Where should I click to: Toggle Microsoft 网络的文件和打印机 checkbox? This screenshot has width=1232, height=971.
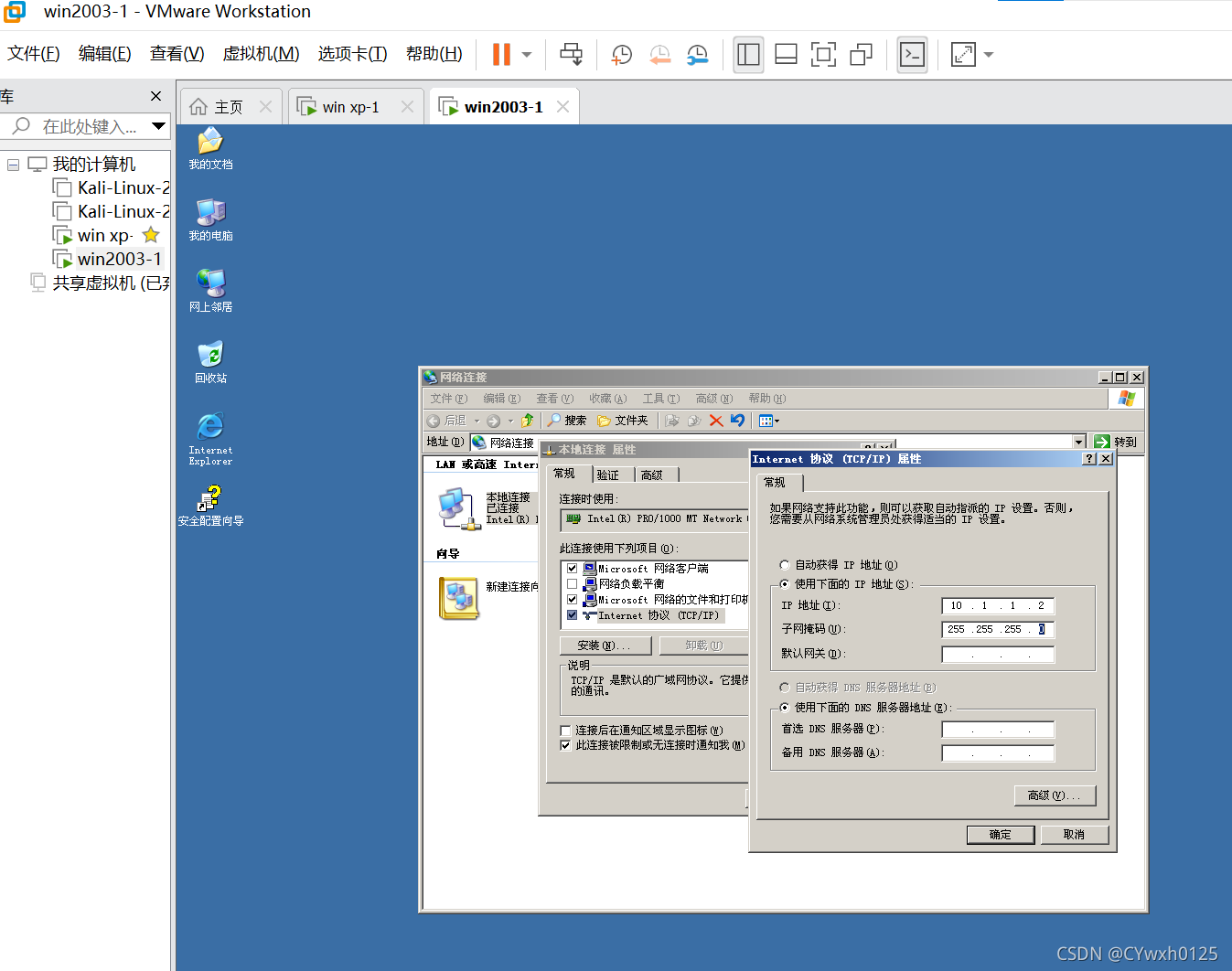572,600
